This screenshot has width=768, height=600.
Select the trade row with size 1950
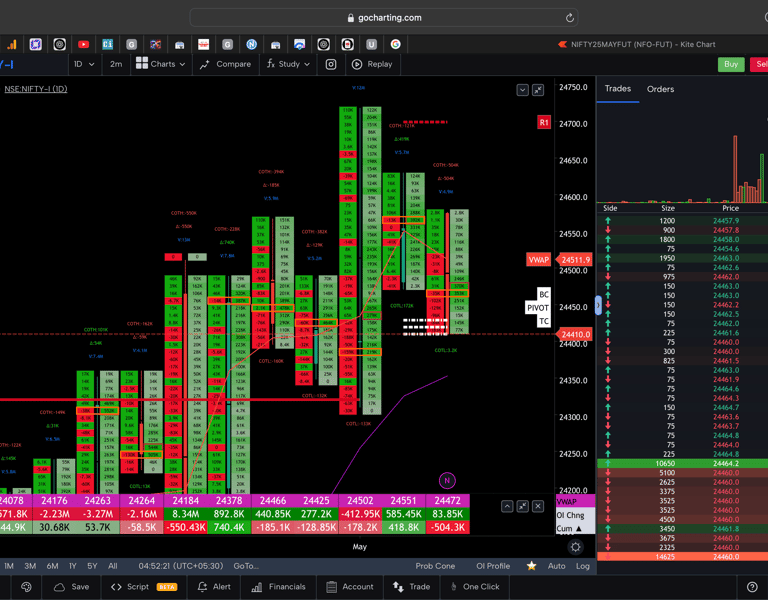point(682,258)
